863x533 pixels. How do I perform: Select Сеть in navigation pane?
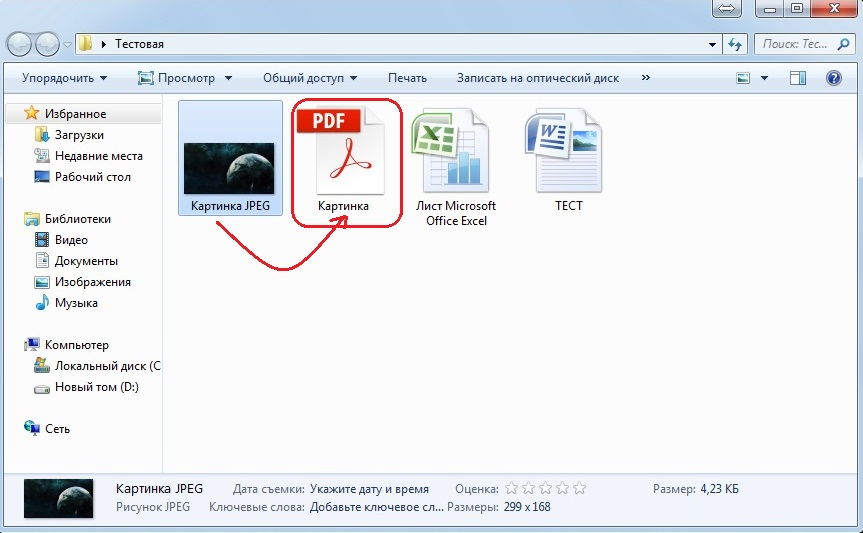pos(57,428)
